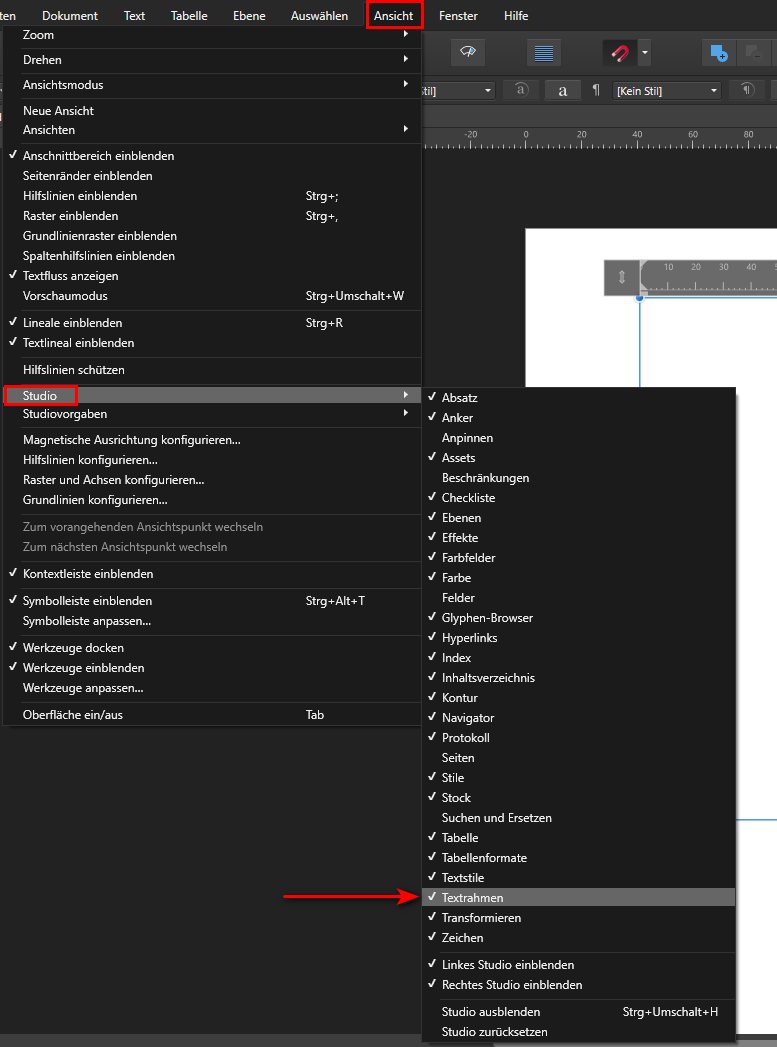Show the Seiten studio panel

coord(579,757)
